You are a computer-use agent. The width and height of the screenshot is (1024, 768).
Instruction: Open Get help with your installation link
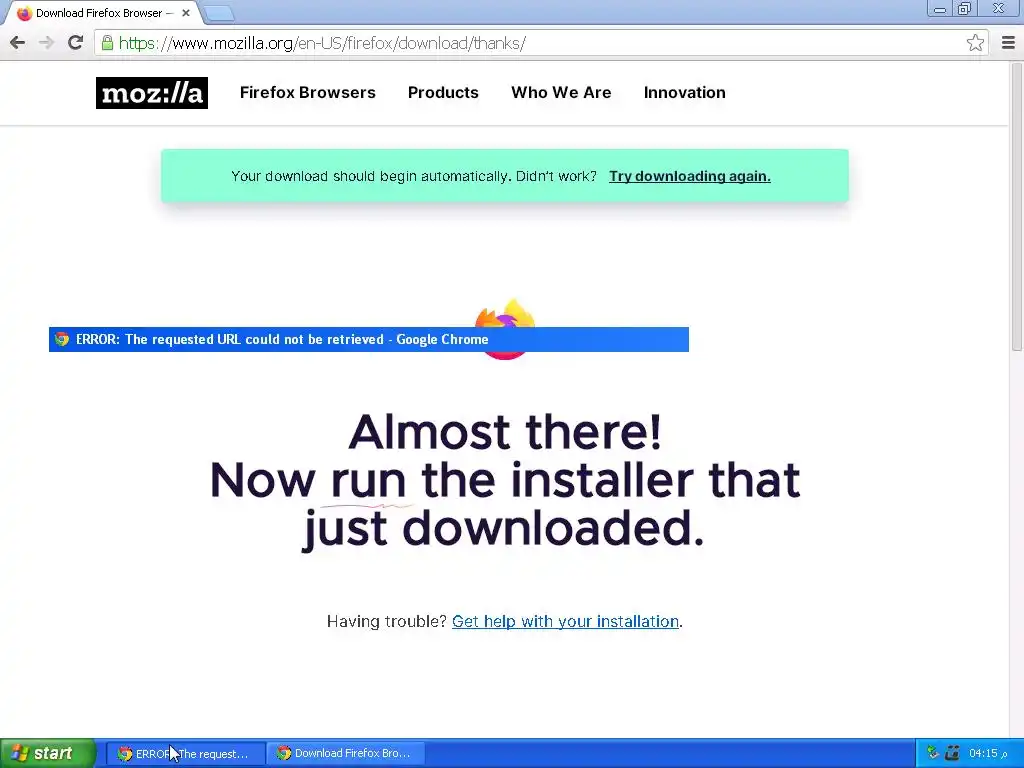pos(566,621)
